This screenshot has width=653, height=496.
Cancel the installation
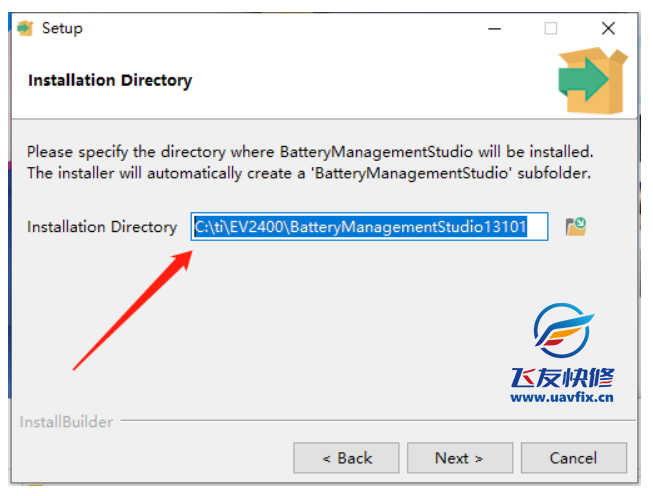573,458
